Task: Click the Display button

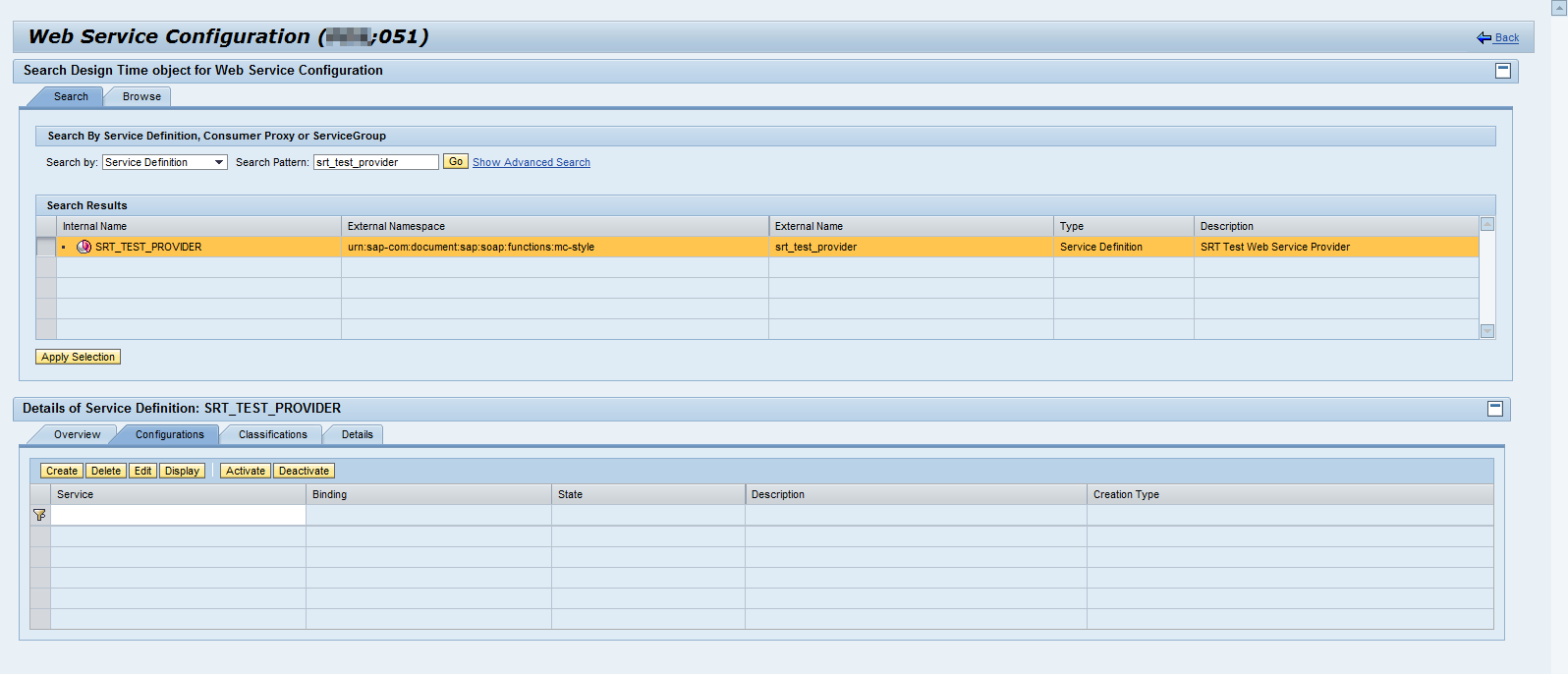Action: pos(183,471)
